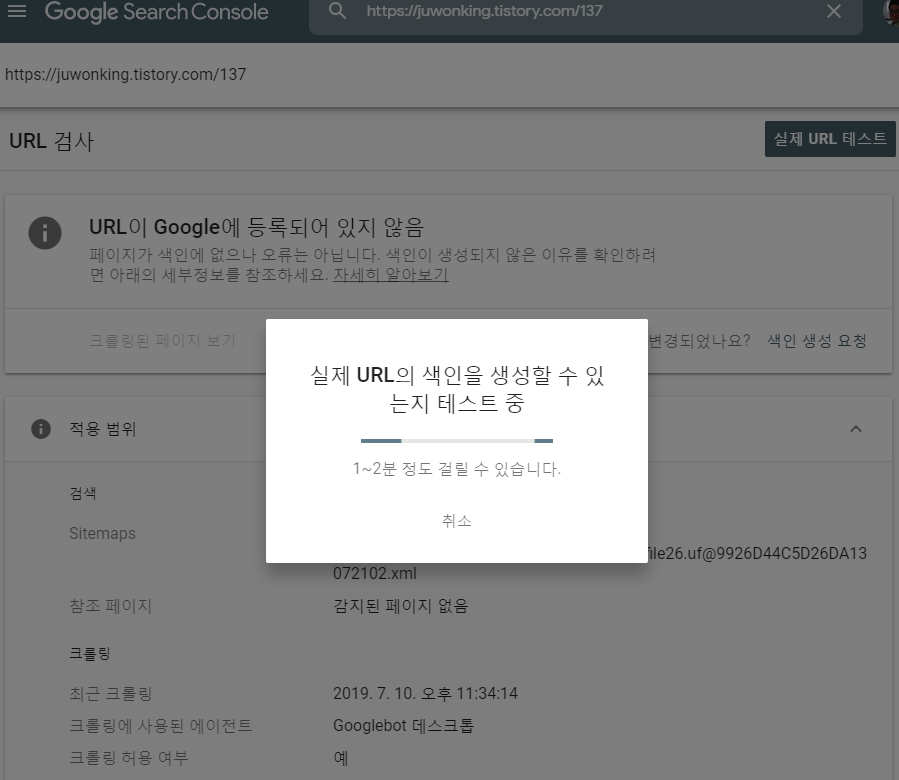Screen dimensions: 899x780
Task: Click the search magnifier icon
Action: [337, 10]
